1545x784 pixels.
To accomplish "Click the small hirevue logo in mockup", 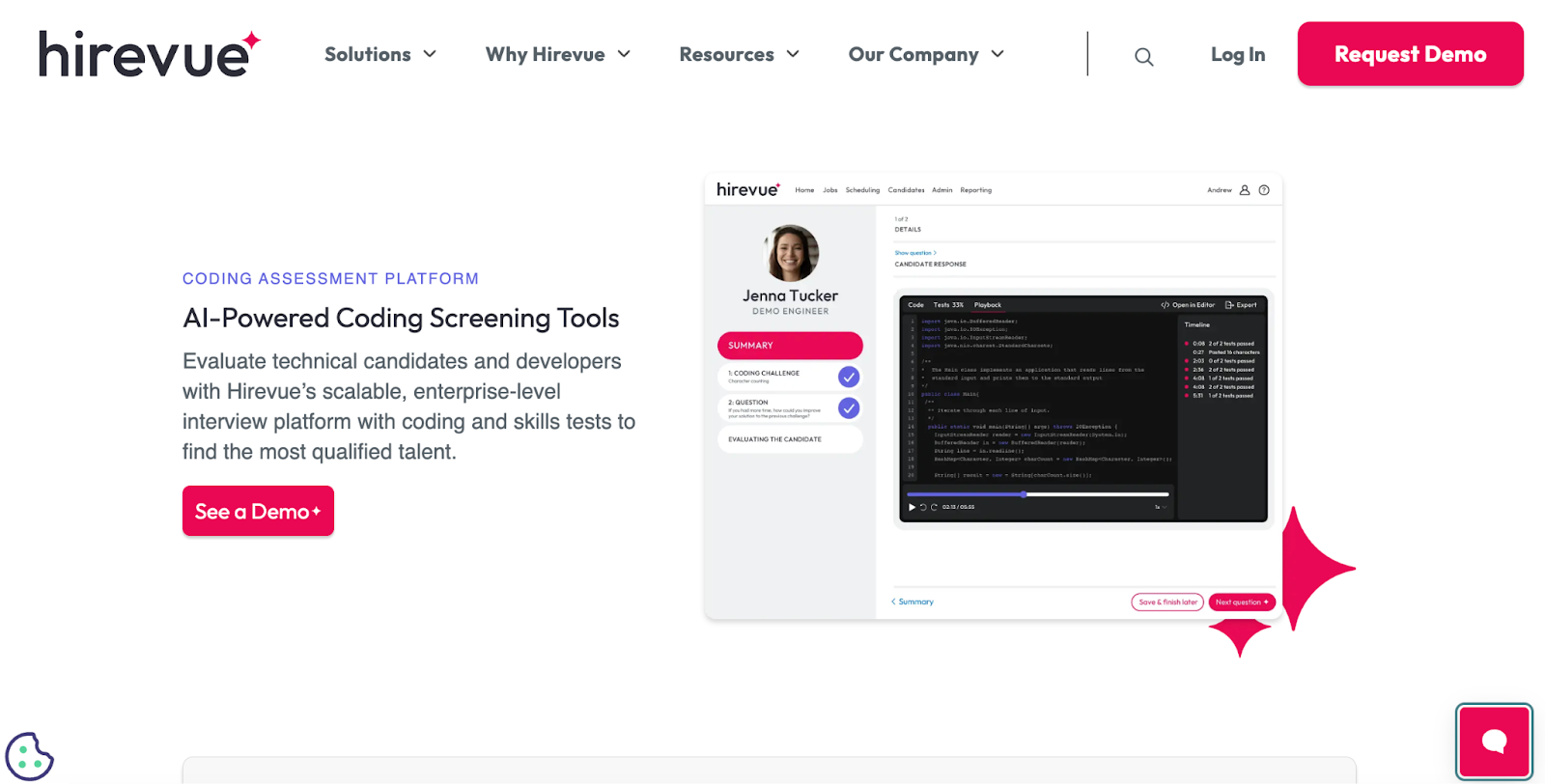I will pyautogui.click(x=748, y=189).
